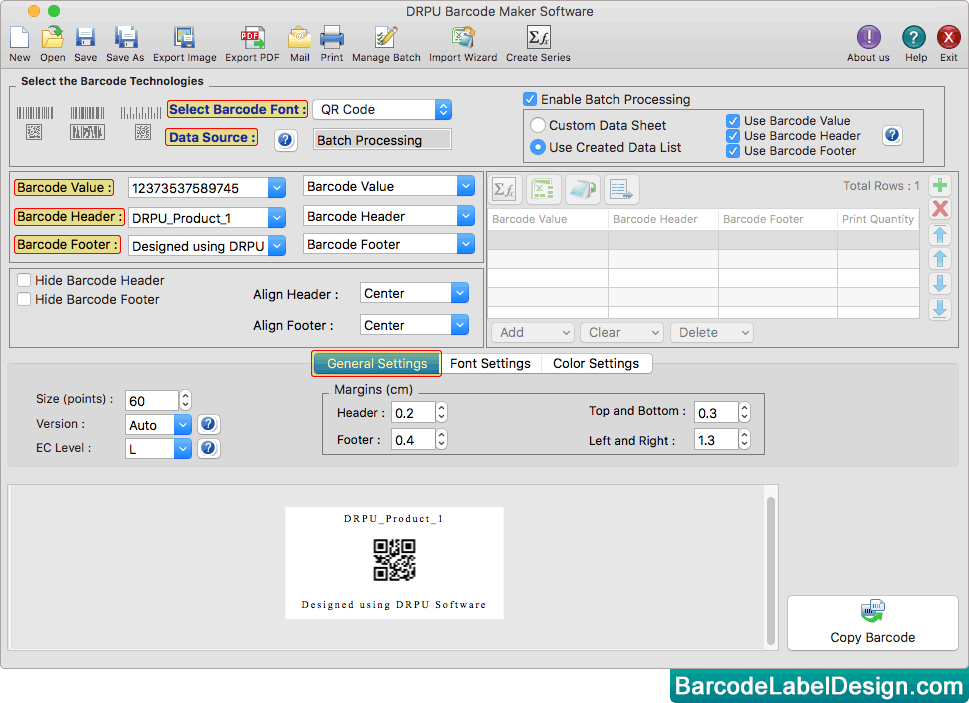Click the Exit toolbar icon
This screenshot has width=969, height=703.
949,38
